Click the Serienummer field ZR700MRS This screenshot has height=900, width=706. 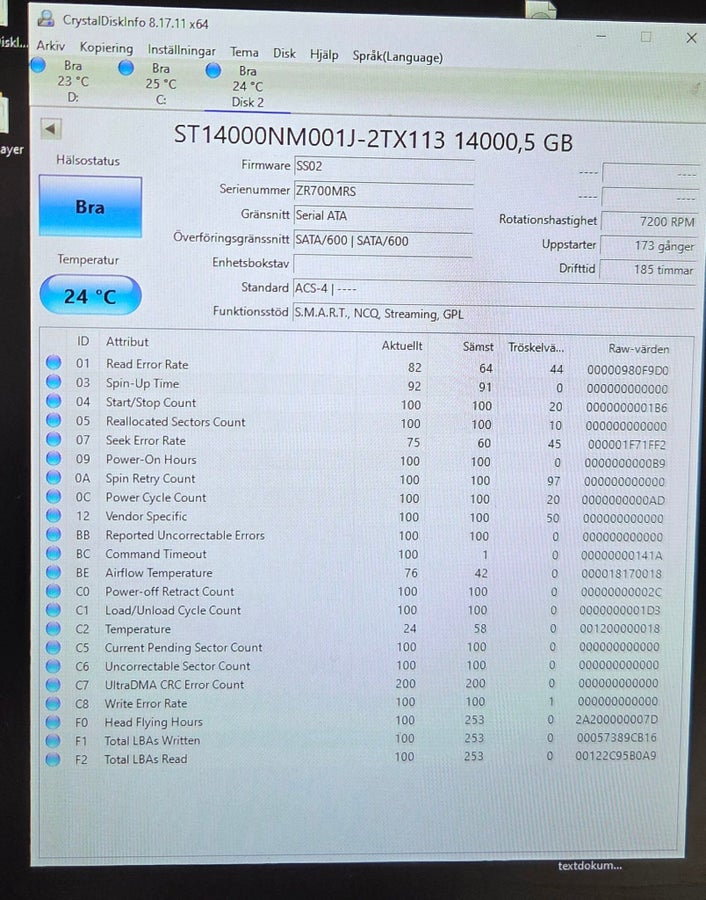383,191
